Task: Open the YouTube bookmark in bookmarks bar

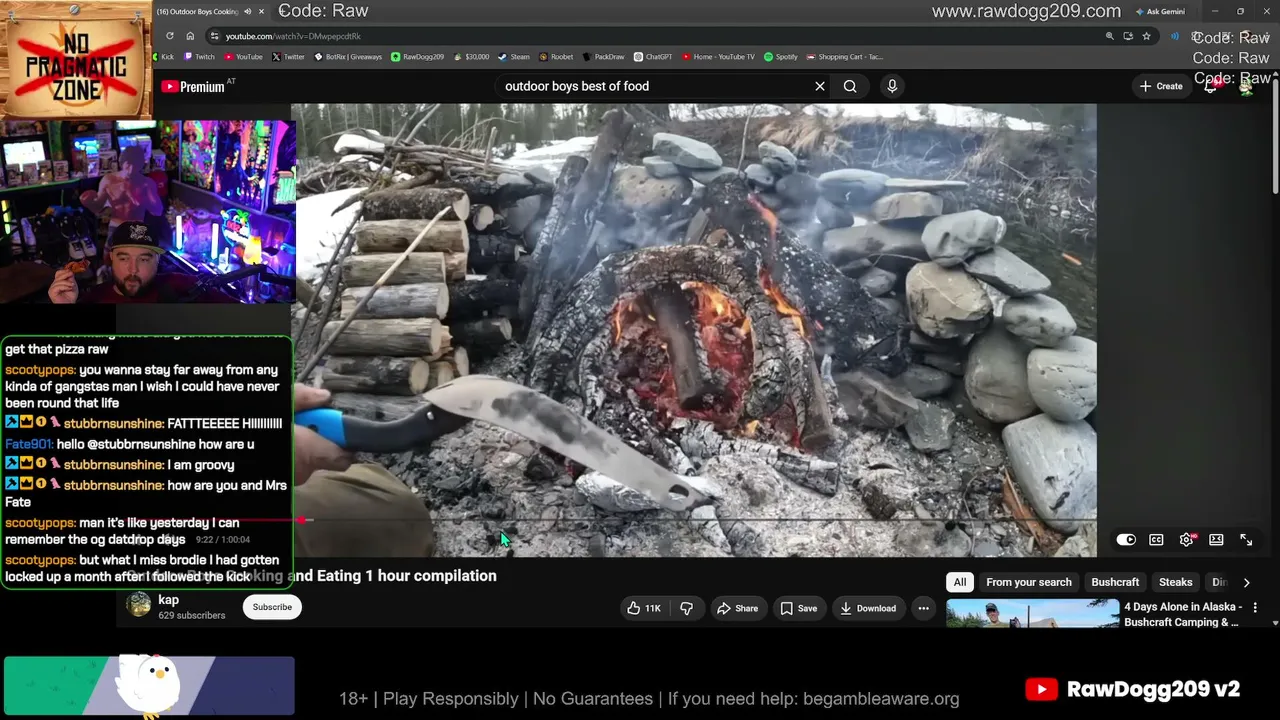Action: point(244,57)
